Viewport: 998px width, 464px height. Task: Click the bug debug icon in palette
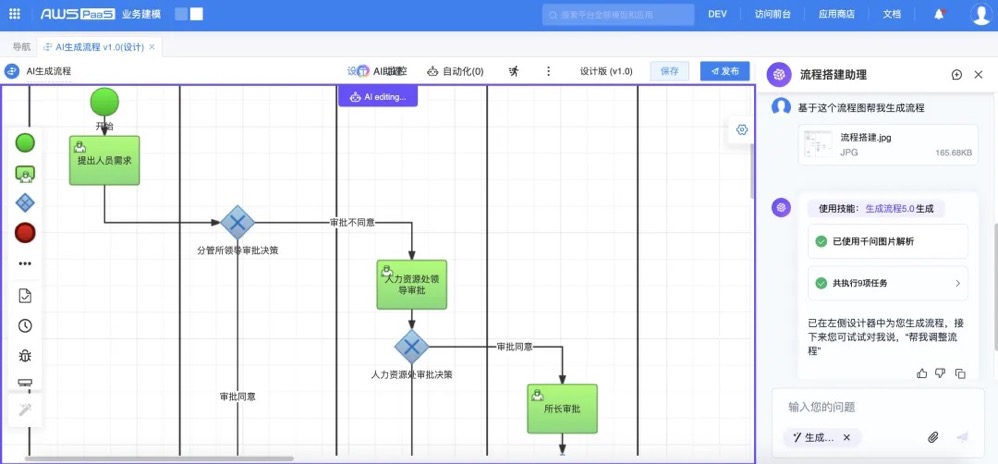[x=25, y=355]
